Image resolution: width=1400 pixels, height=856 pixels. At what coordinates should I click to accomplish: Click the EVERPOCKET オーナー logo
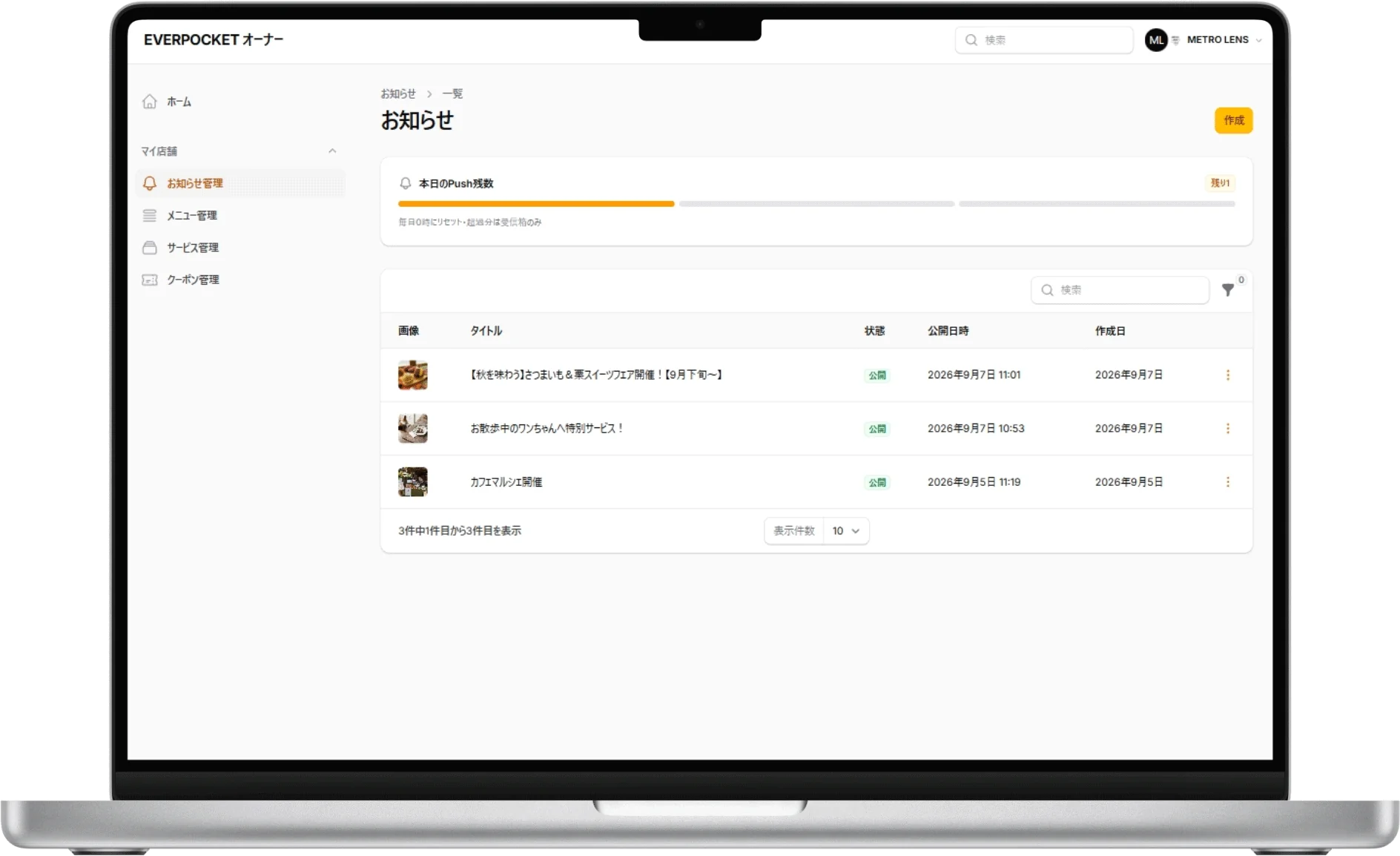pyautogui.click(x=214, y=40)
